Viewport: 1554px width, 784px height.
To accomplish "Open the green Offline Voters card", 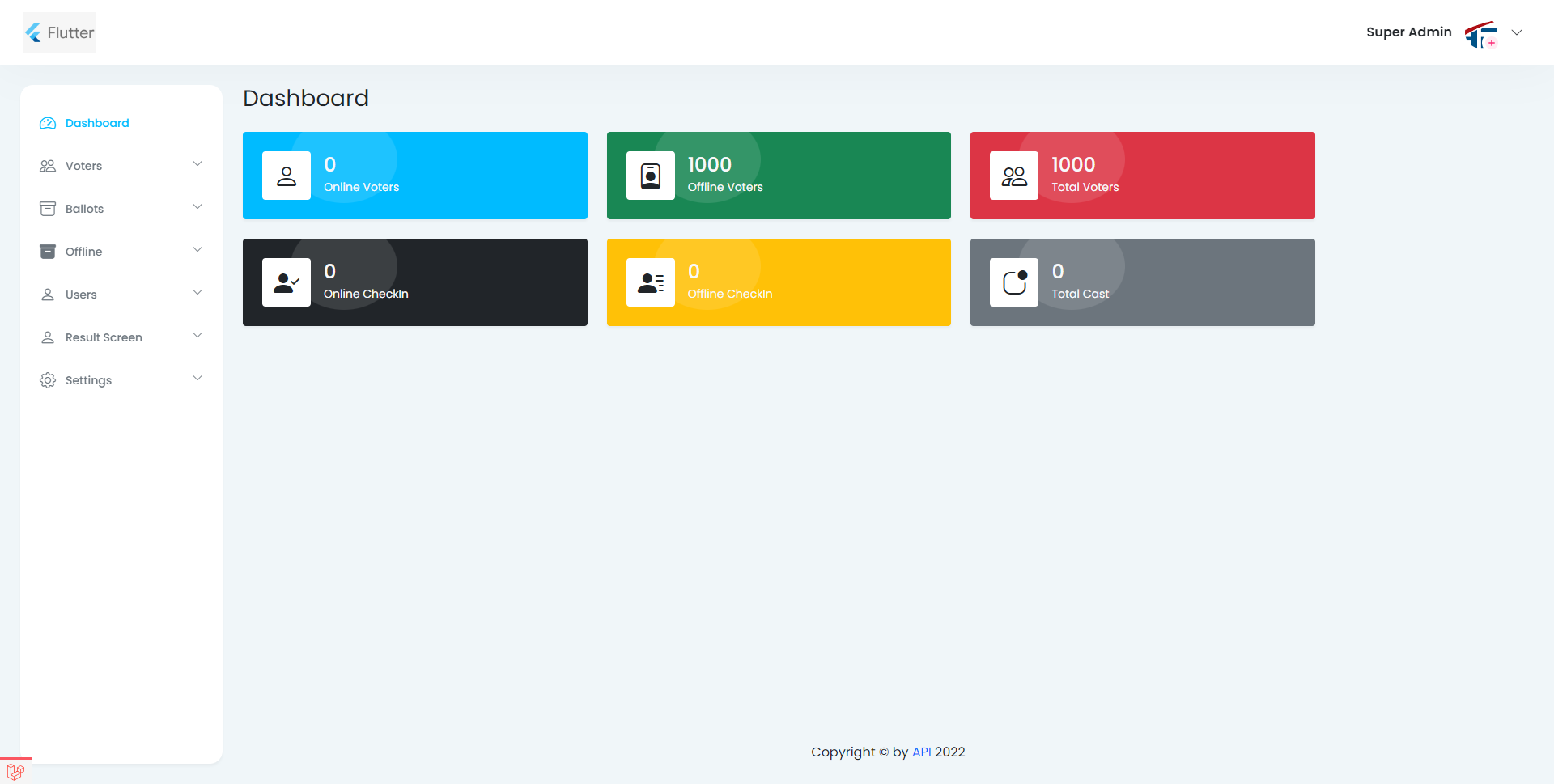I will [x=779, y=176].
